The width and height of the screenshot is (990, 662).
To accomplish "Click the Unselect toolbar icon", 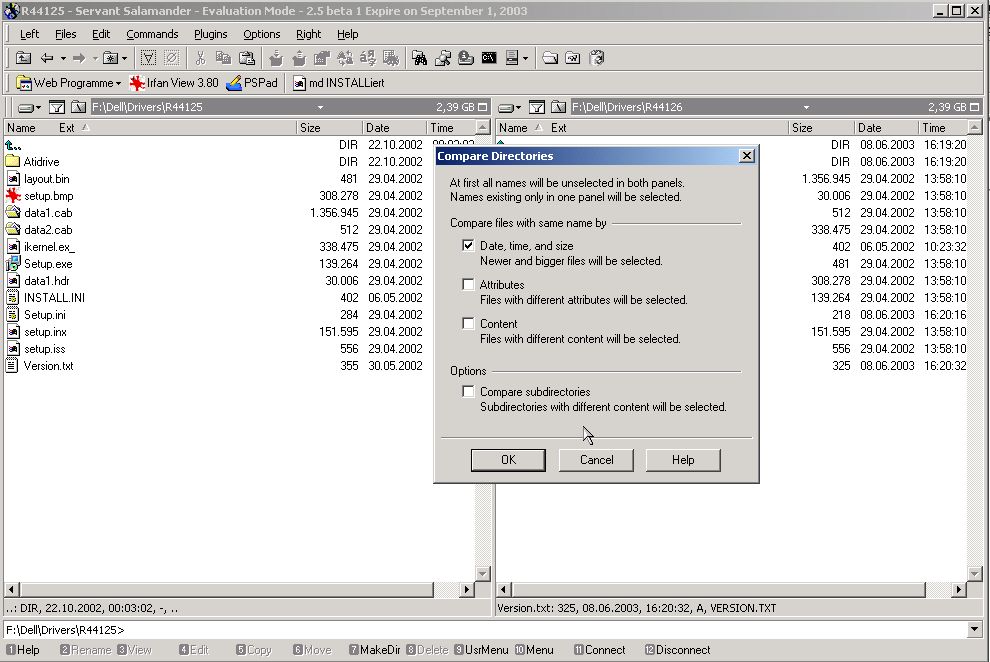I will coord(171,58).
